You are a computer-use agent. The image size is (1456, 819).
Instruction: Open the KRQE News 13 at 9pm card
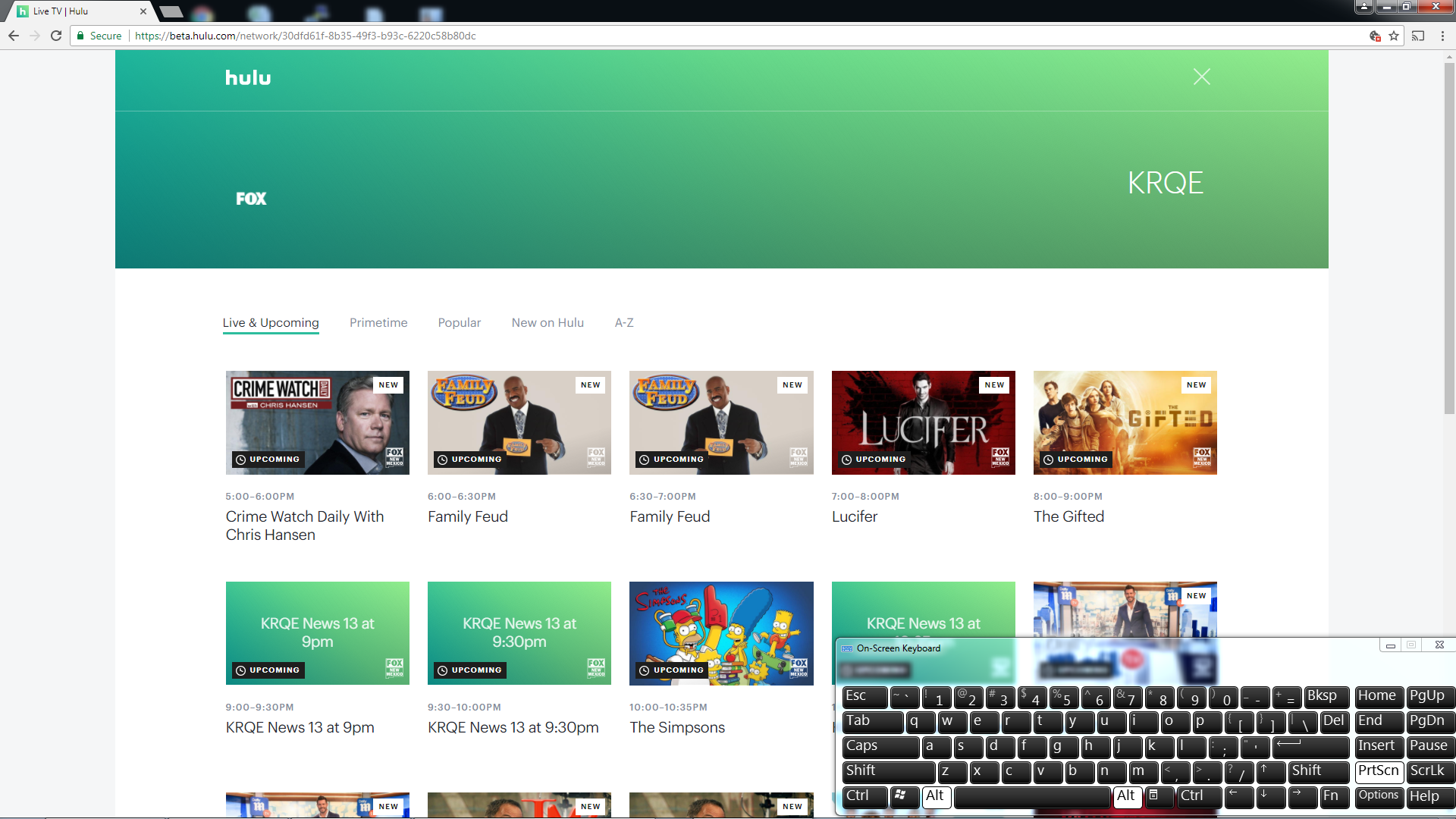[318, 633]
